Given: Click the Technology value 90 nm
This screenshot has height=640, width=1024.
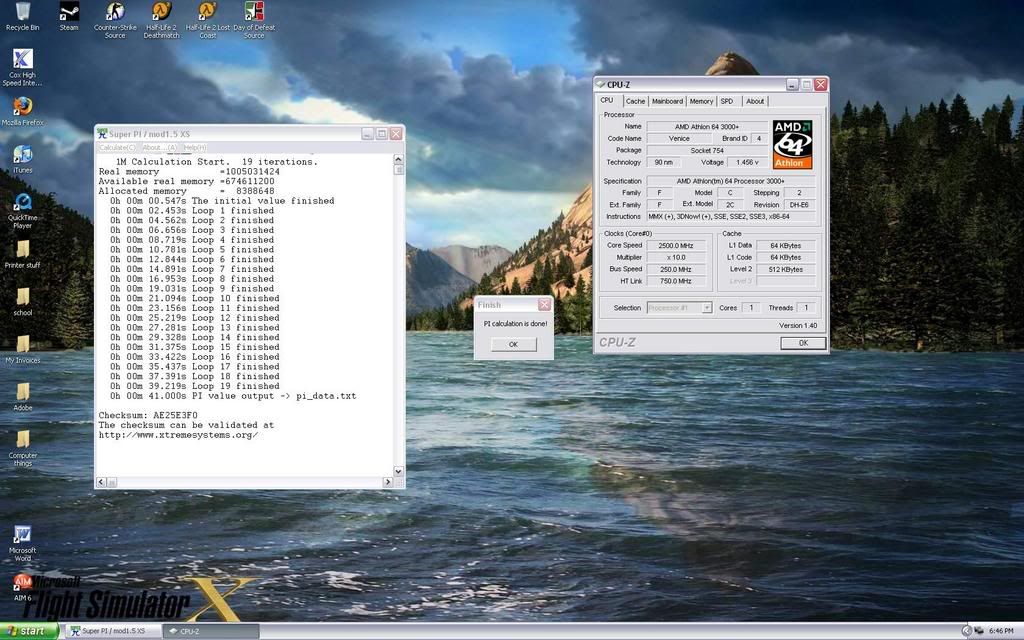Looking at the screenshot, I should [663, 162].
